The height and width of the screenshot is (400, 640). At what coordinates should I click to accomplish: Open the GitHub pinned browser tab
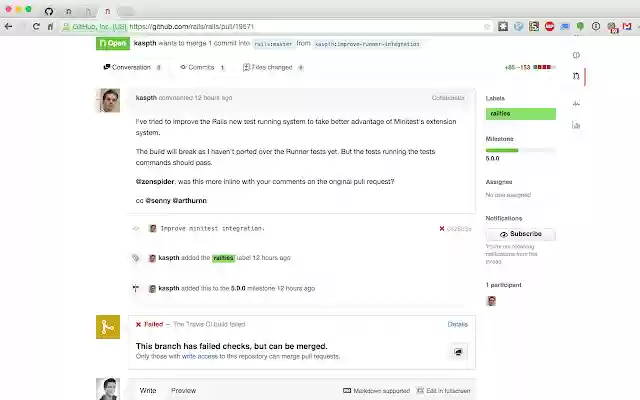tap(49, 11)
